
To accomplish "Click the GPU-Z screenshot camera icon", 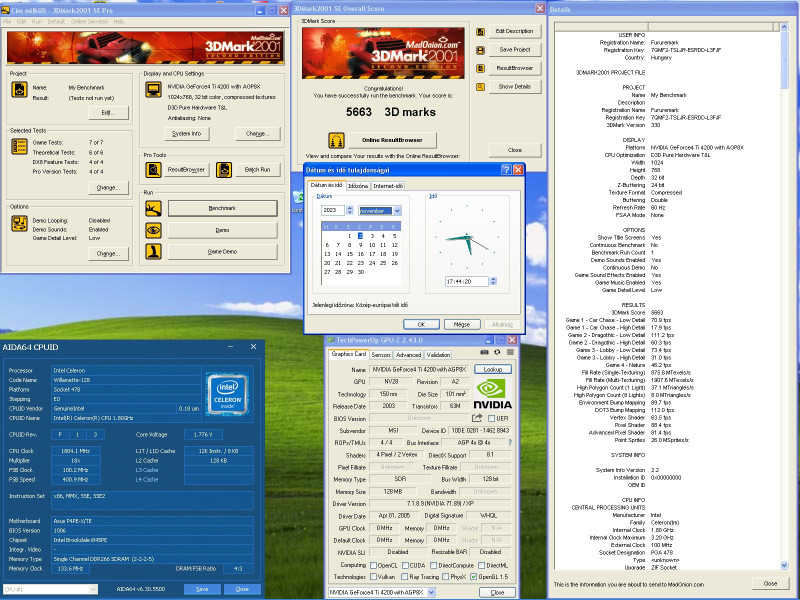I will pos(484,353).
